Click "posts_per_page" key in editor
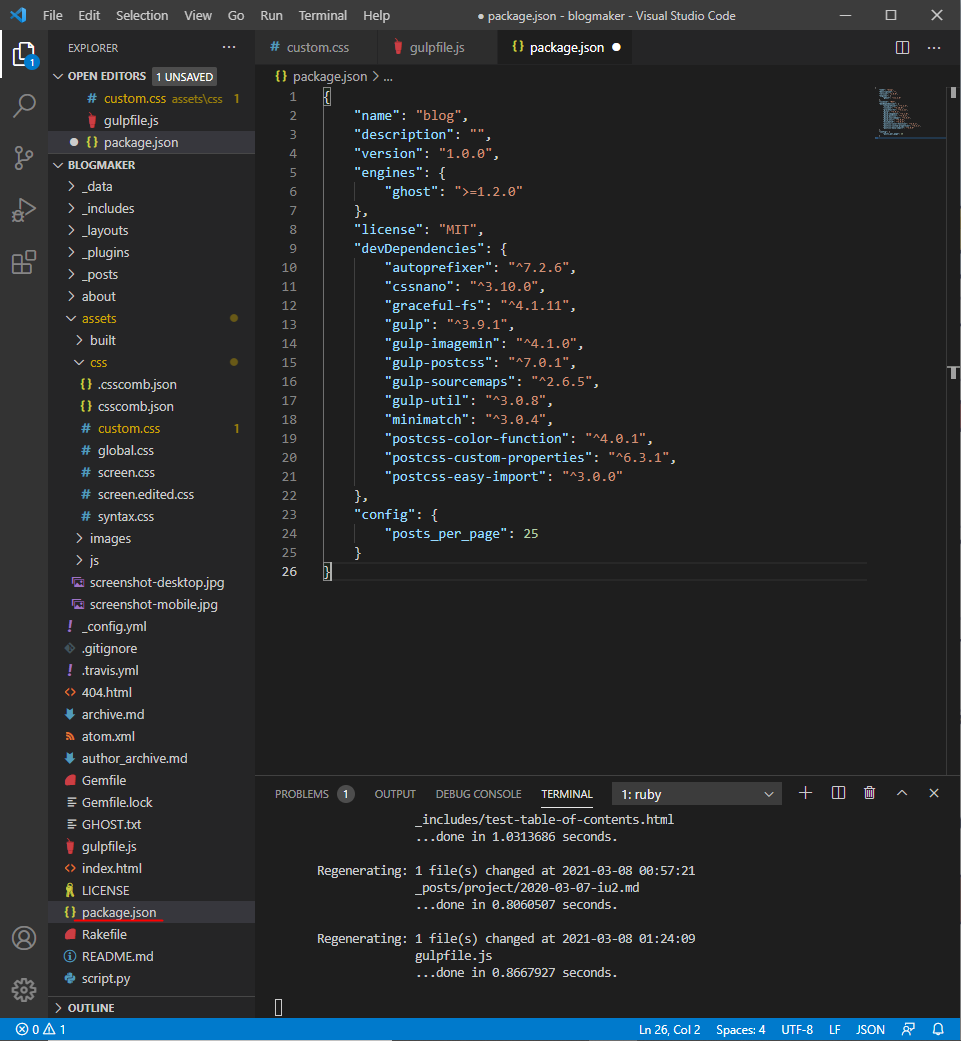The image size is (961, 1041). (446, 534)
